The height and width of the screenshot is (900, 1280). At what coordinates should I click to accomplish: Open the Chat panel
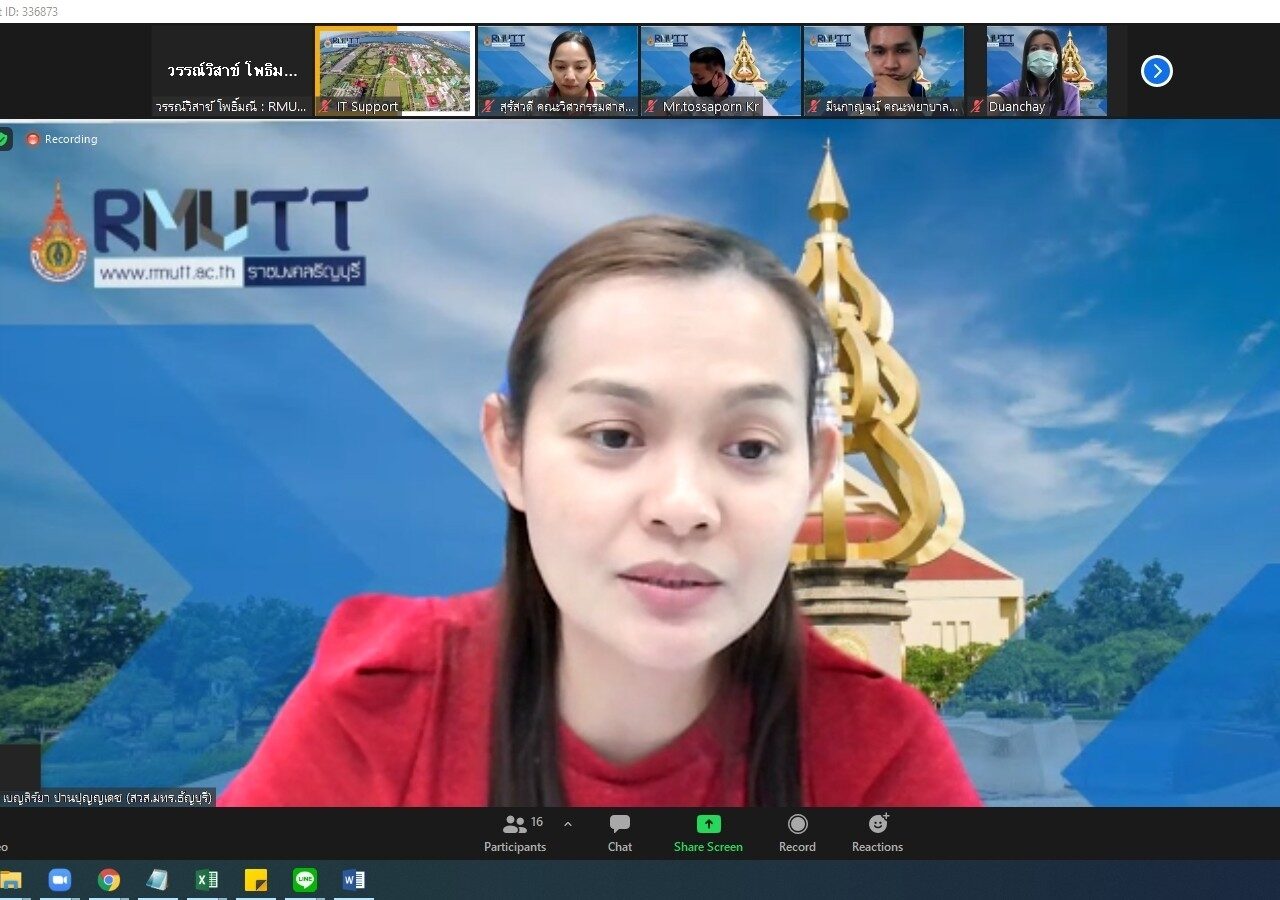point(620,833)
